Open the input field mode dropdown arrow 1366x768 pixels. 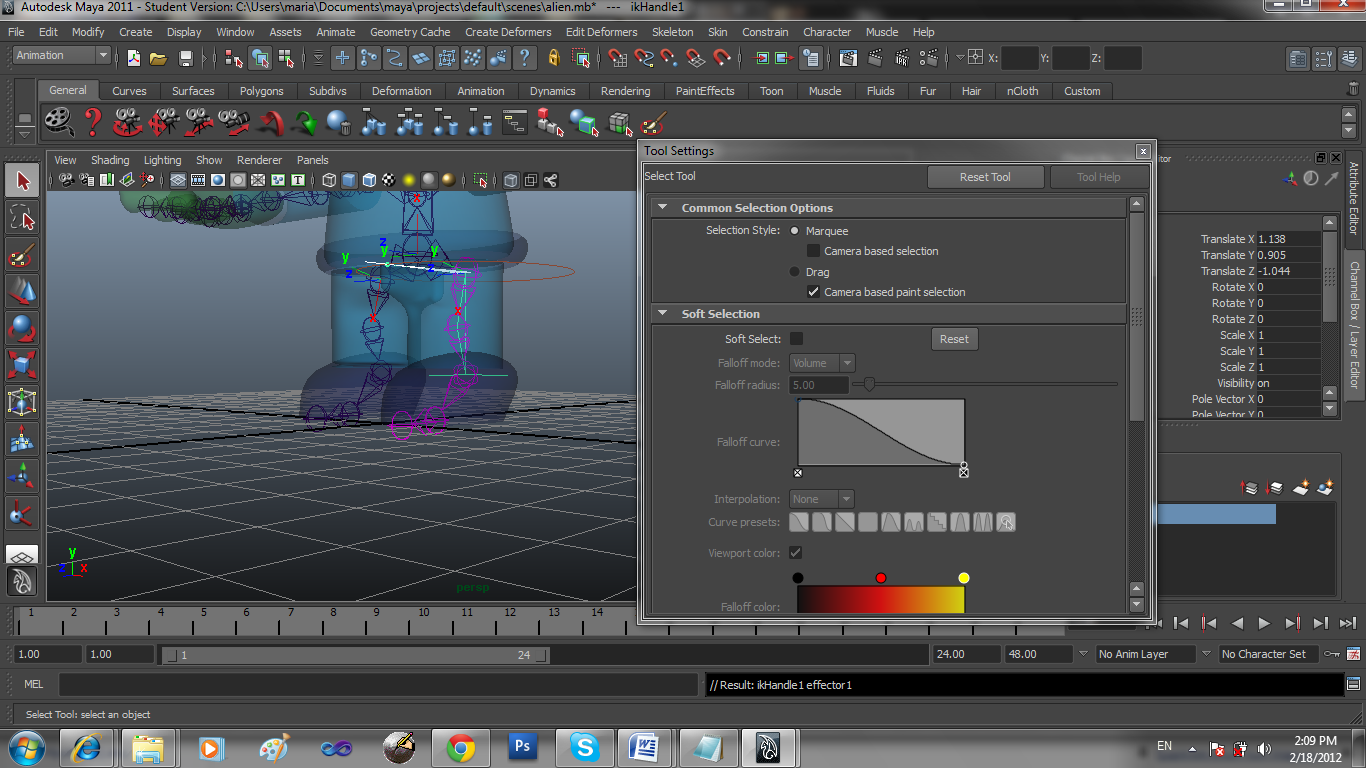pyautogui.click(x=961, y=58)
